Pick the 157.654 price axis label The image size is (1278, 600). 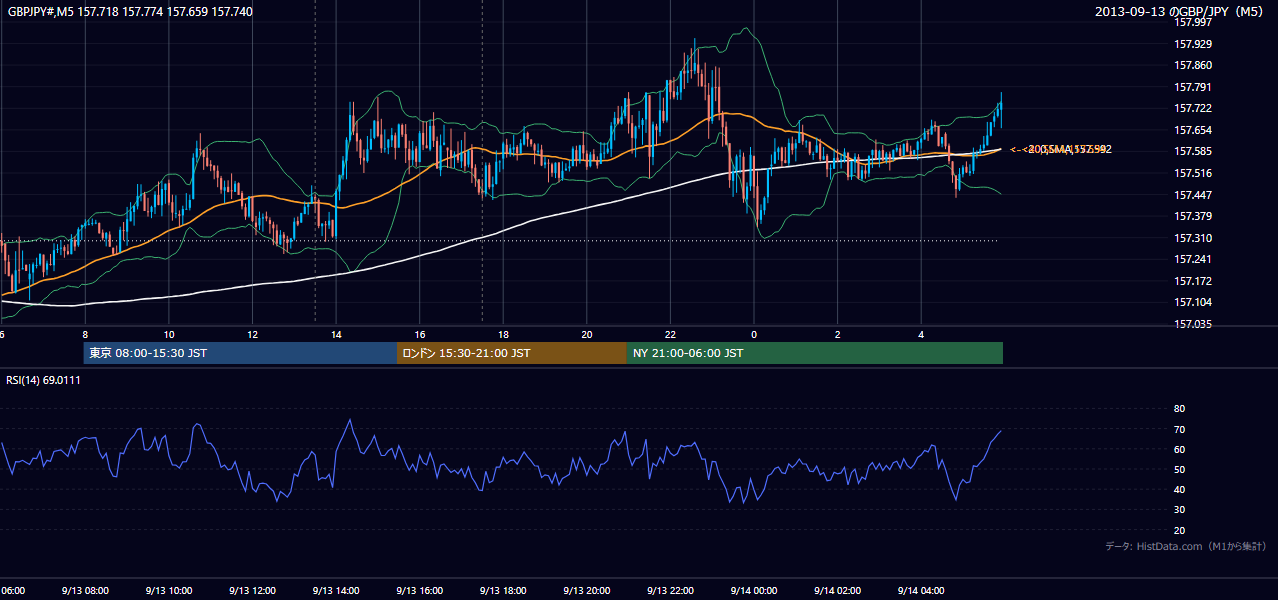pyautogui.click(x=1193, y=130)
